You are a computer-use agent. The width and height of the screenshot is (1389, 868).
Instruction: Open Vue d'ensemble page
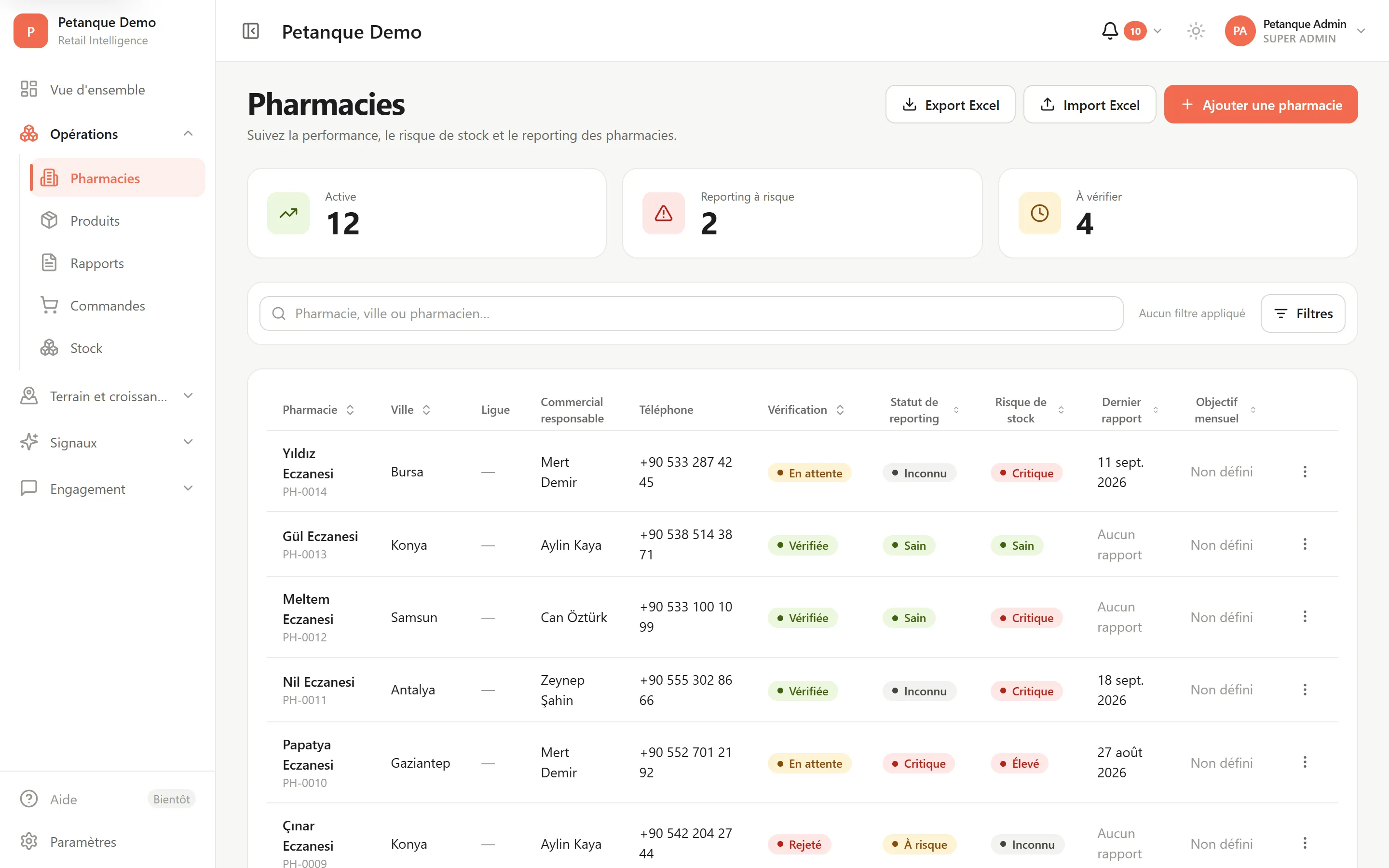click(108, 90)
